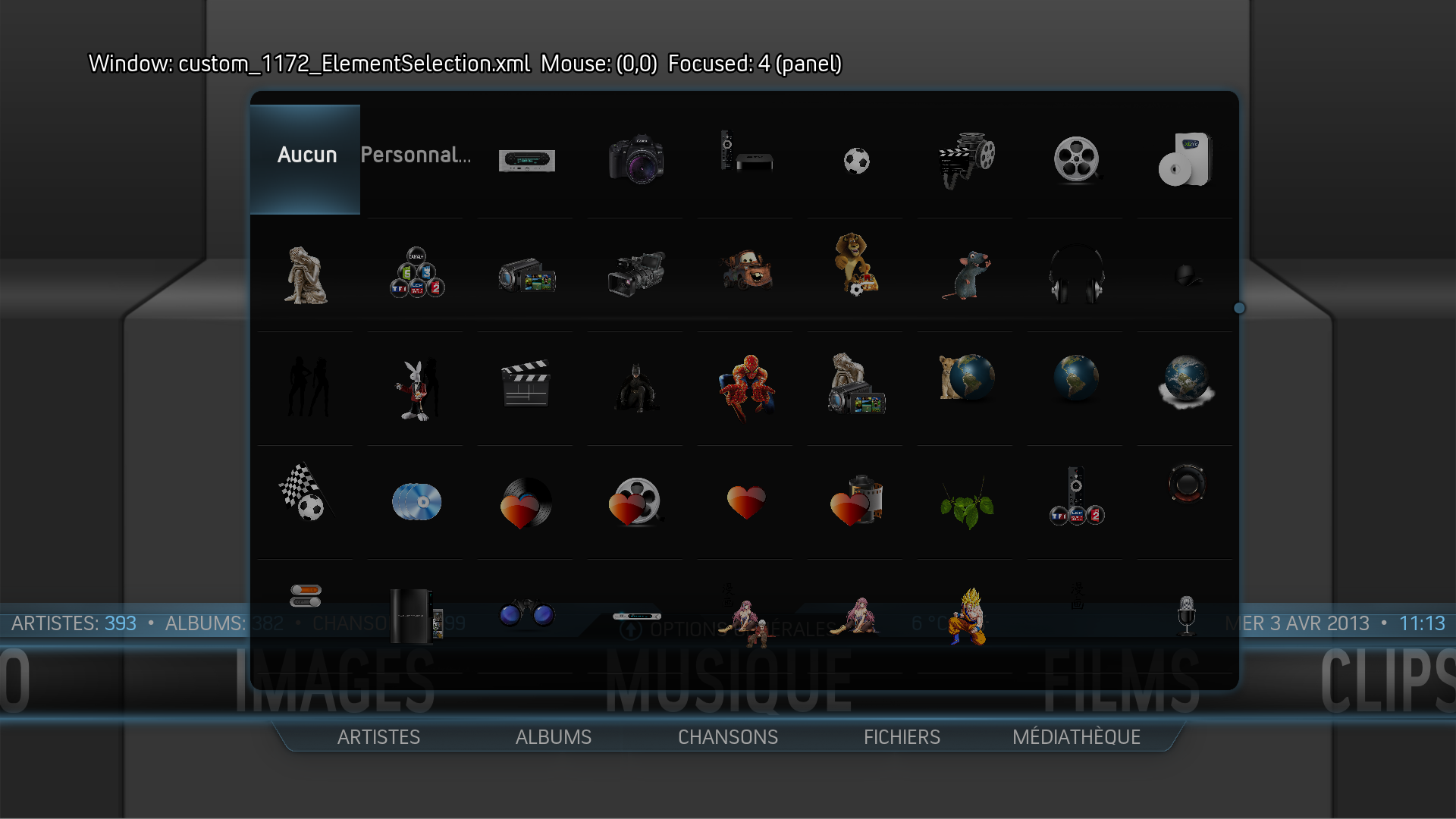This screenshot has width=1456, height=819.
Task: Pick the clapperboard with film reel icon
Action: coord(966,160)
